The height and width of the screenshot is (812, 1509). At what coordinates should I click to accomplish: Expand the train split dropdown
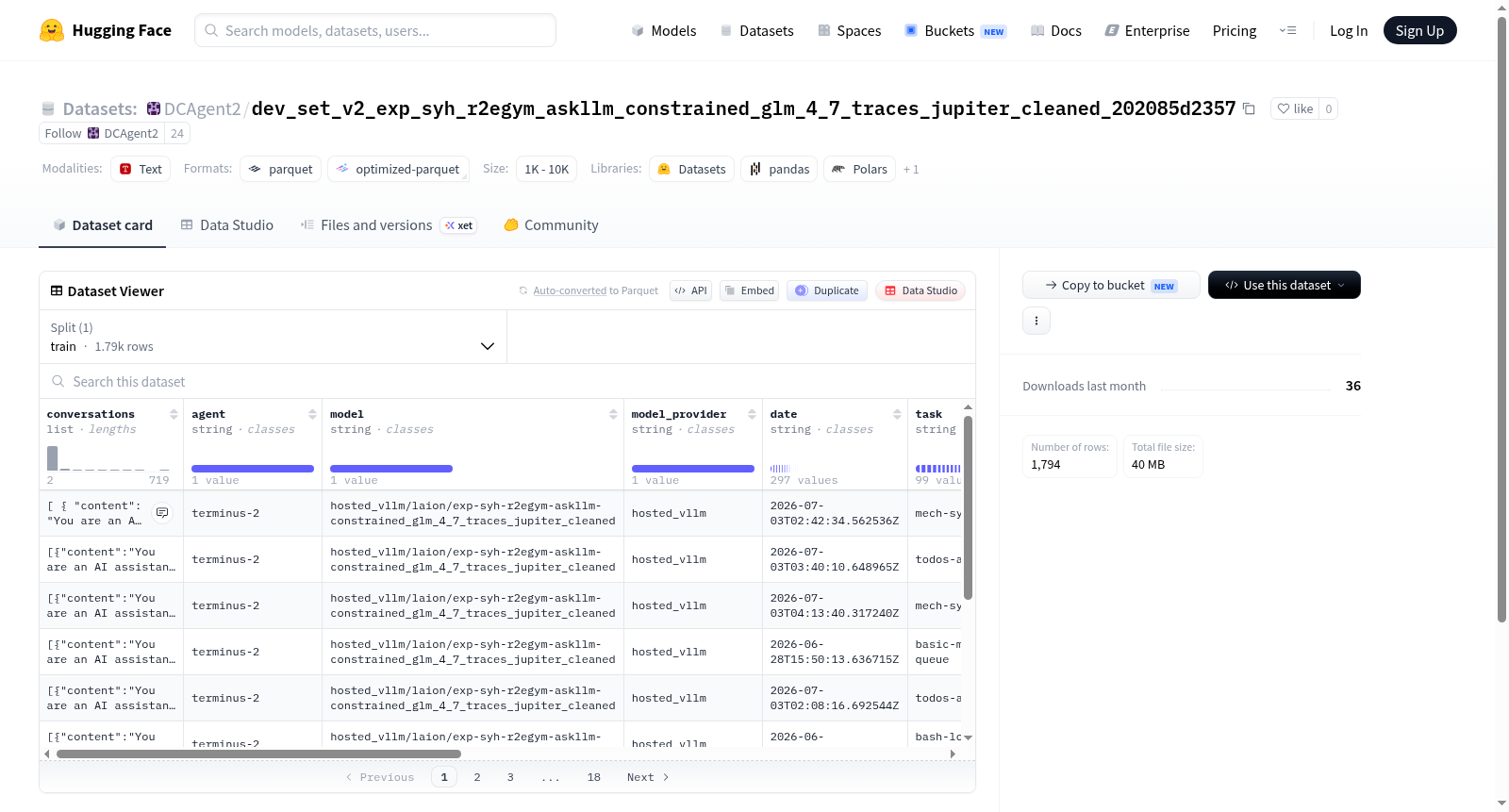(x=273, y=337)
